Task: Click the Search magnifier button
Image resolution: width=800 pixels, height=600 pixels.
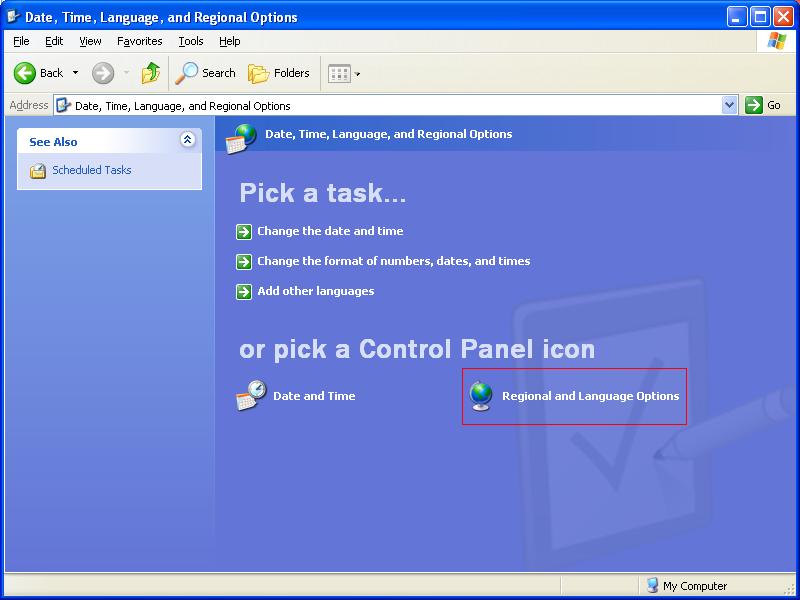Action: click(x=205, y=73)
